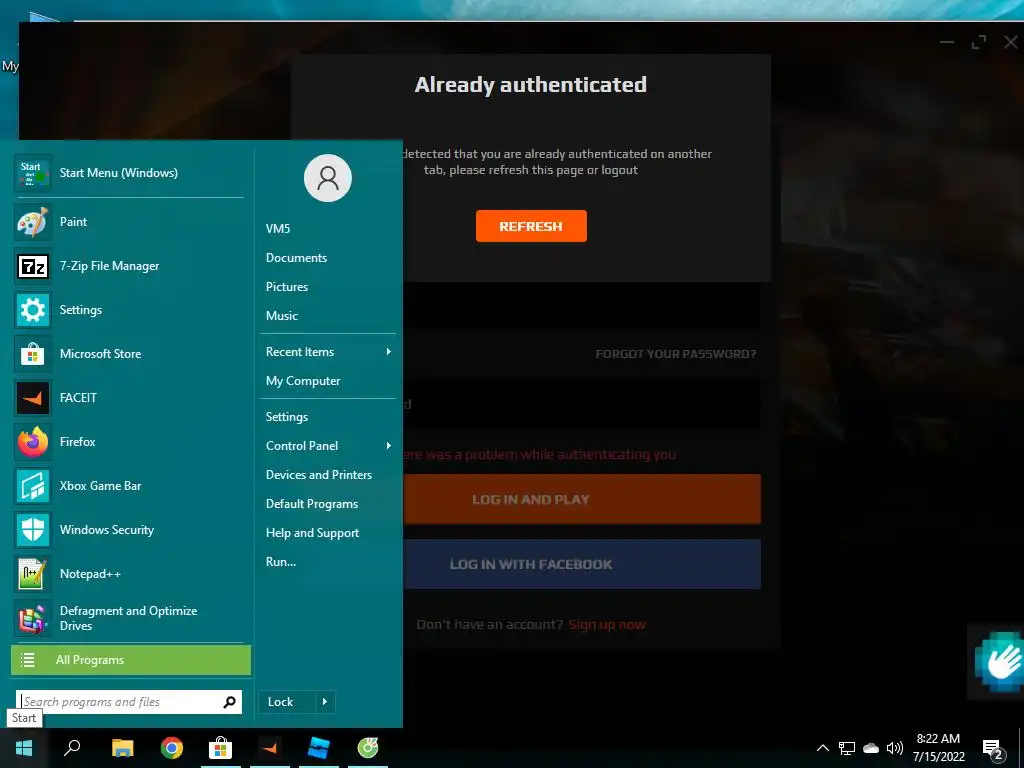The image size is (1024, 768).
Task: Click LOG IN WITH FACEBOOK button
Action: 582,564
